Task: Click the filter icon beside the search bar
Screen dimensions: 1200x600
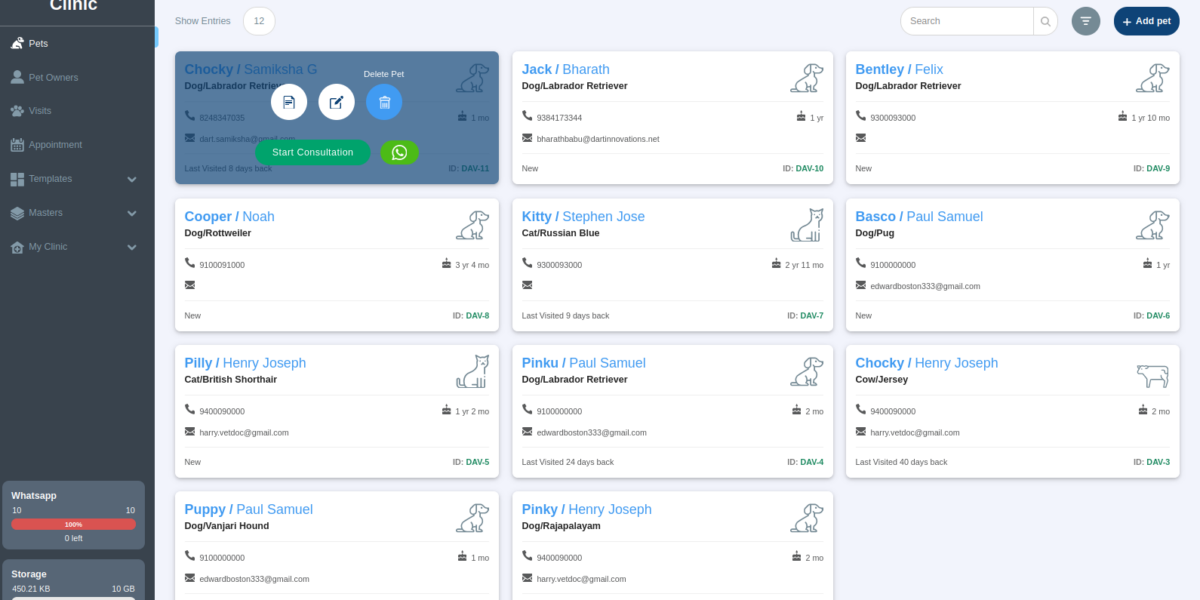Action: [1086, 20]
